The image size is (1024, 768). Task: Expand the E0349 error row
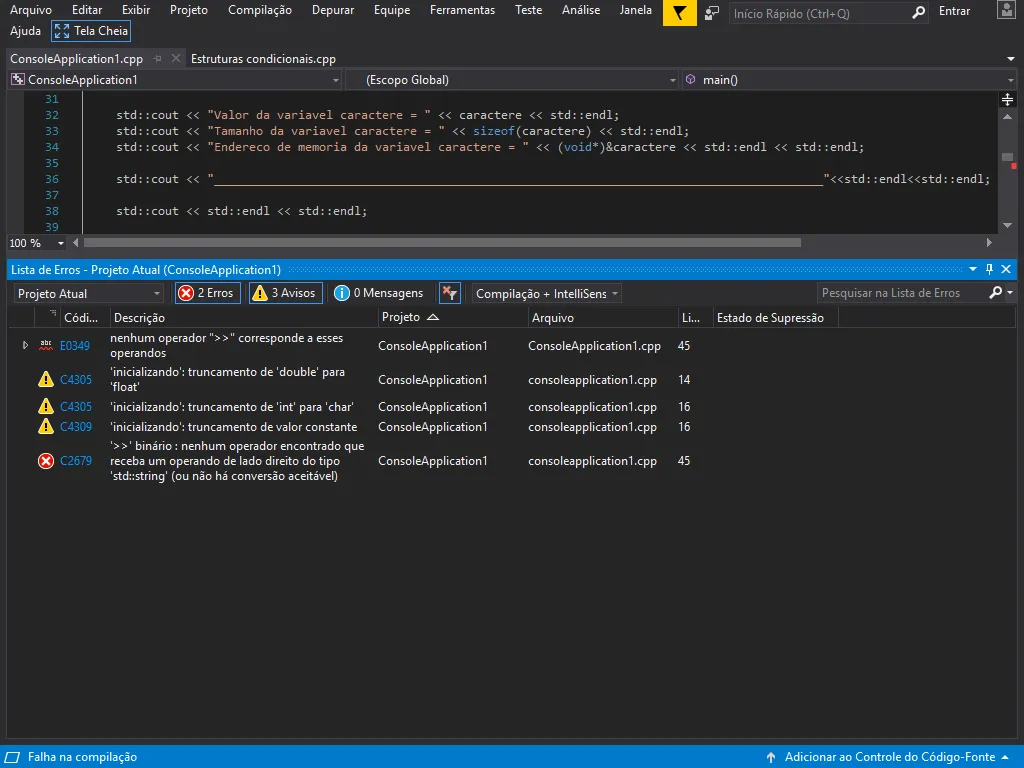click(25, 345)
